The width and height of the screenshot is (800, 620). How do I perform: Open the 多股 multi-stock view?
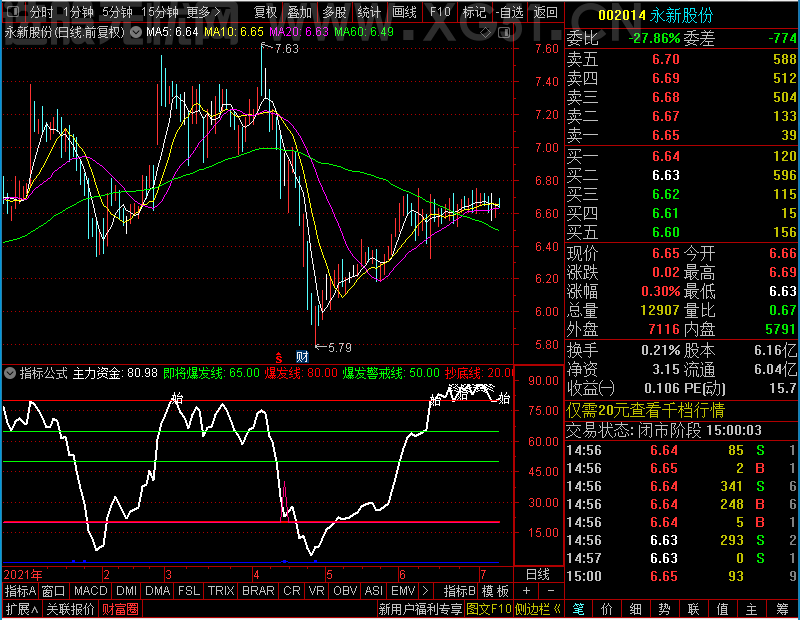click(x=334, y=12)
